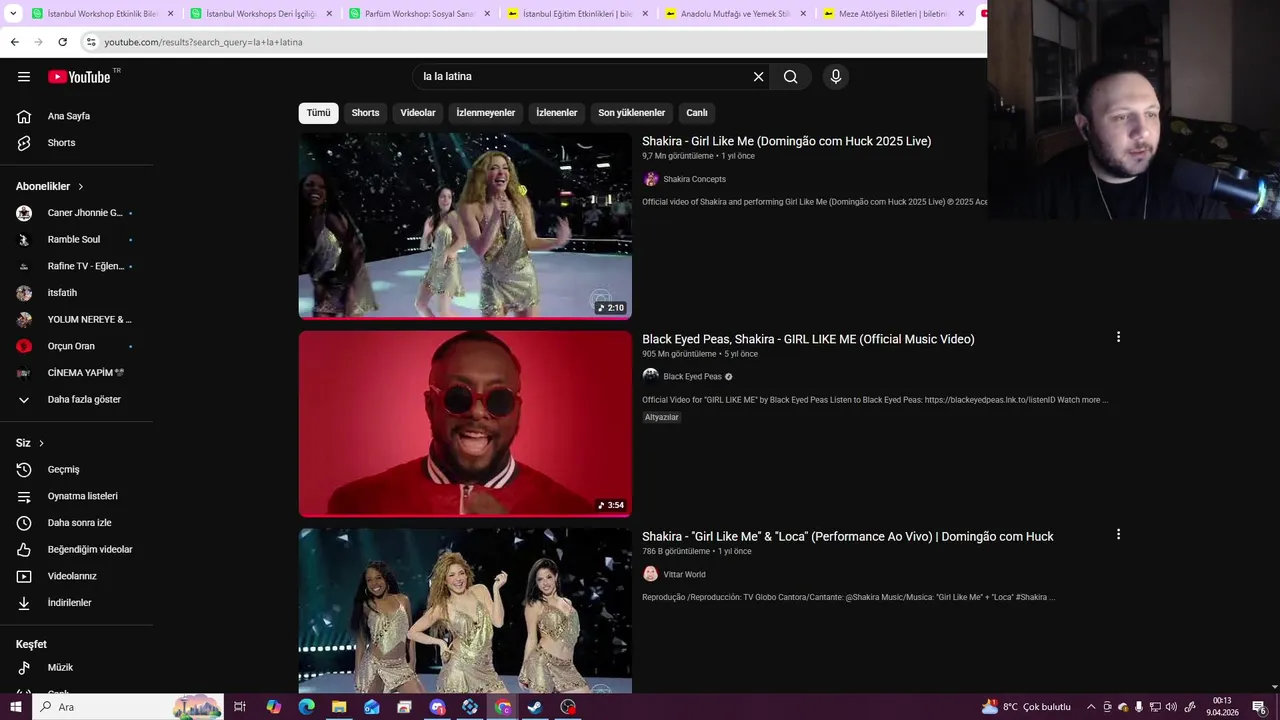Select the Videolar filter chip
Image resolution: width=1280 pixels, height=720 pixels.
pos(418,113)
